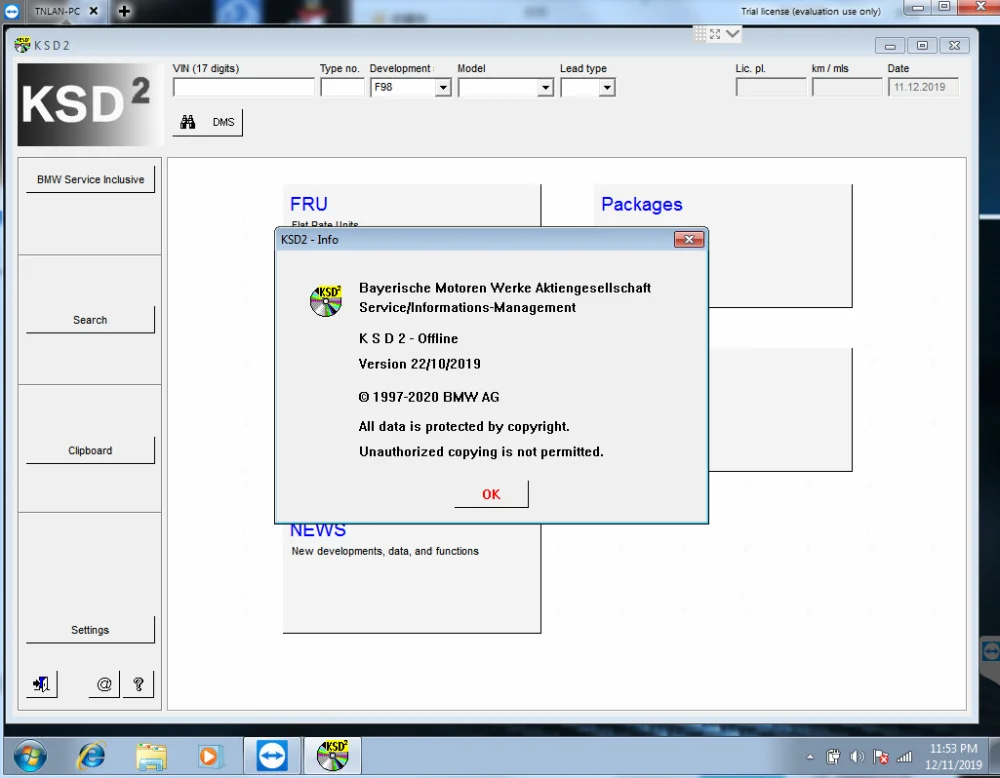Toggle full screen in remote toolbar
Viewport: 1000px width, 778px height.
[x=715, y=34]
